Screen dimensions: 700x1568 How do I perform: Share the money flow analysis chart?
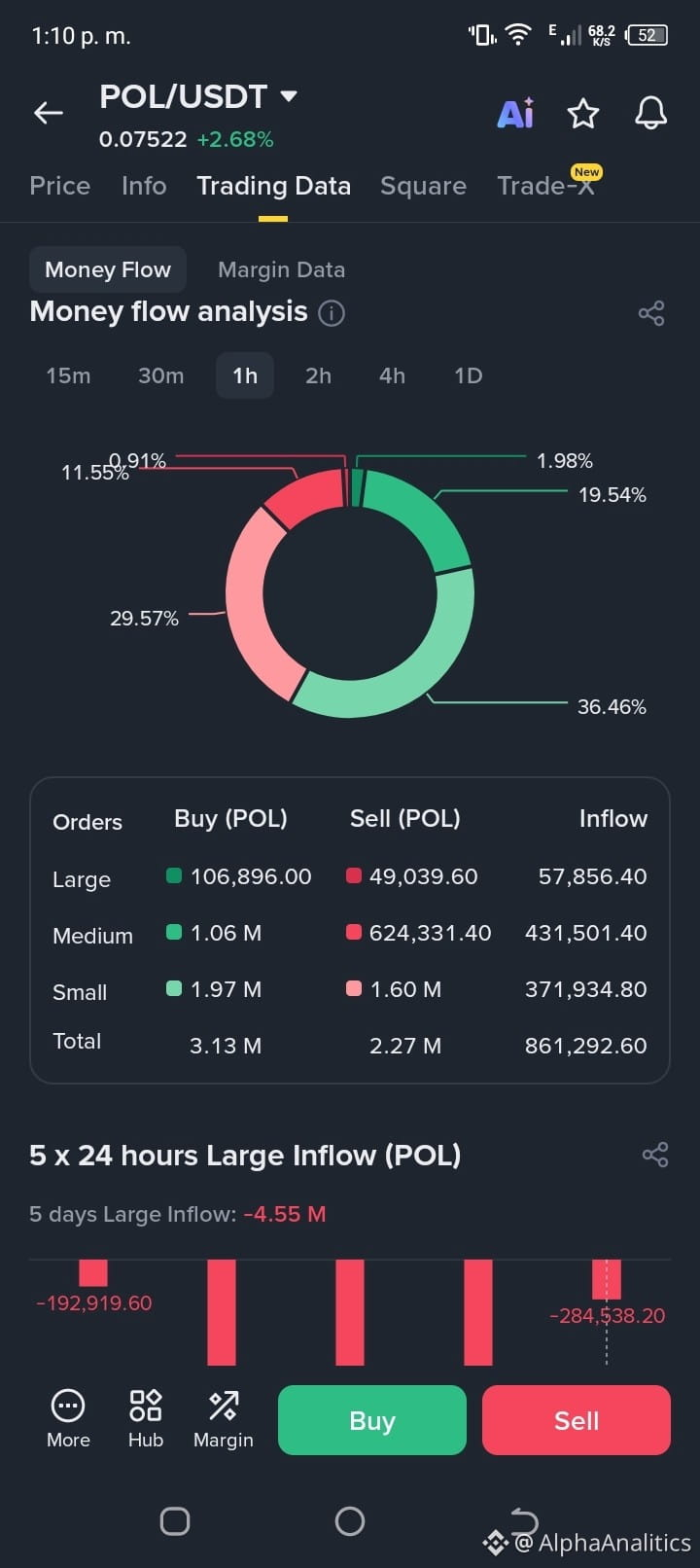pyautogui.click(x=651, y=313)
